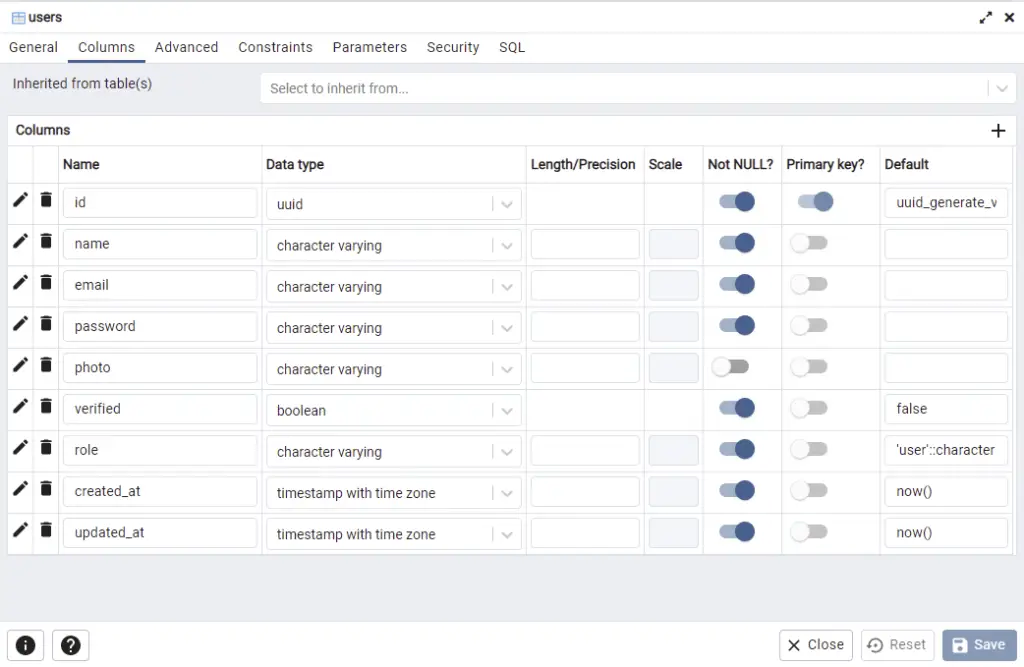Reset the table form
Screen dimensions: 1024x667
tap(897, 645)
